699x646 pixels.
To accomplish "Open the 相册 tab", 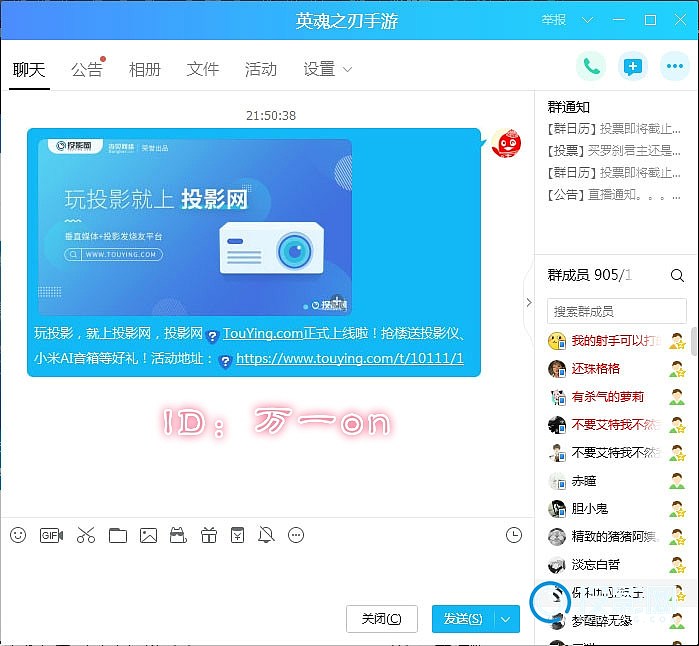I will coord(145,70).
